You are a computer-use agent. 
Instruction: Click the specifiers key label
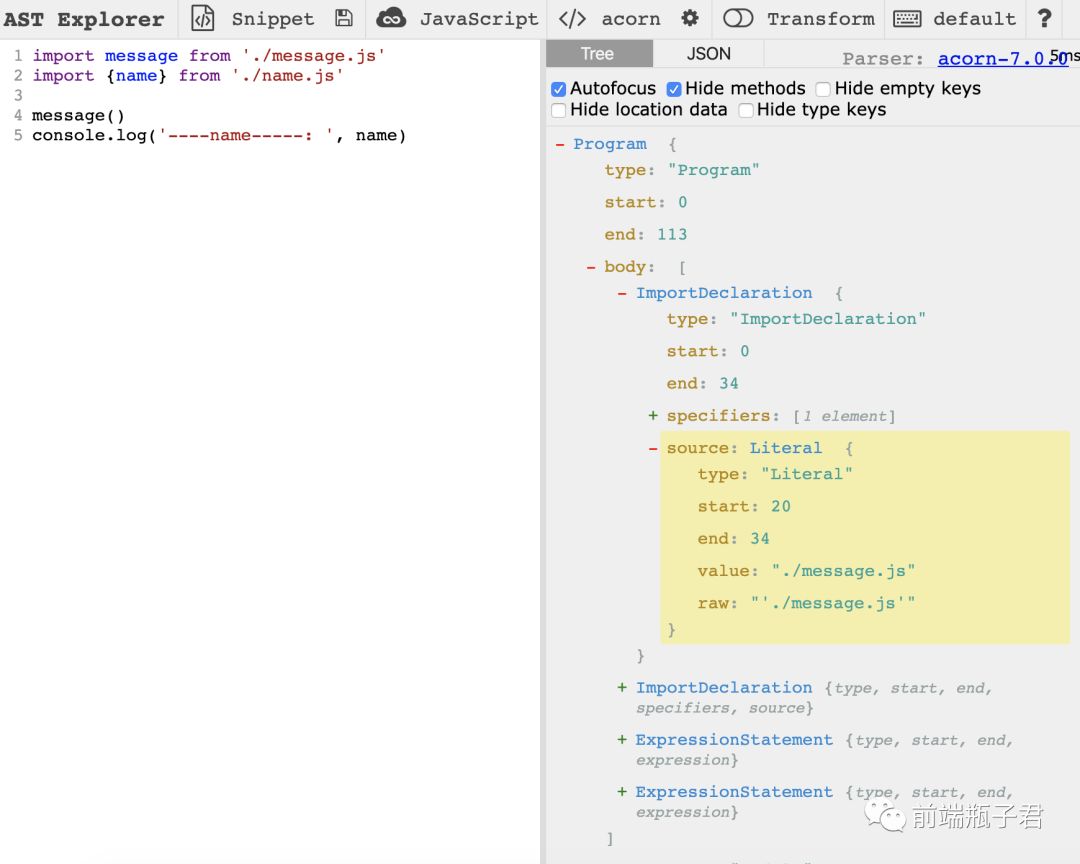(718, 415)
